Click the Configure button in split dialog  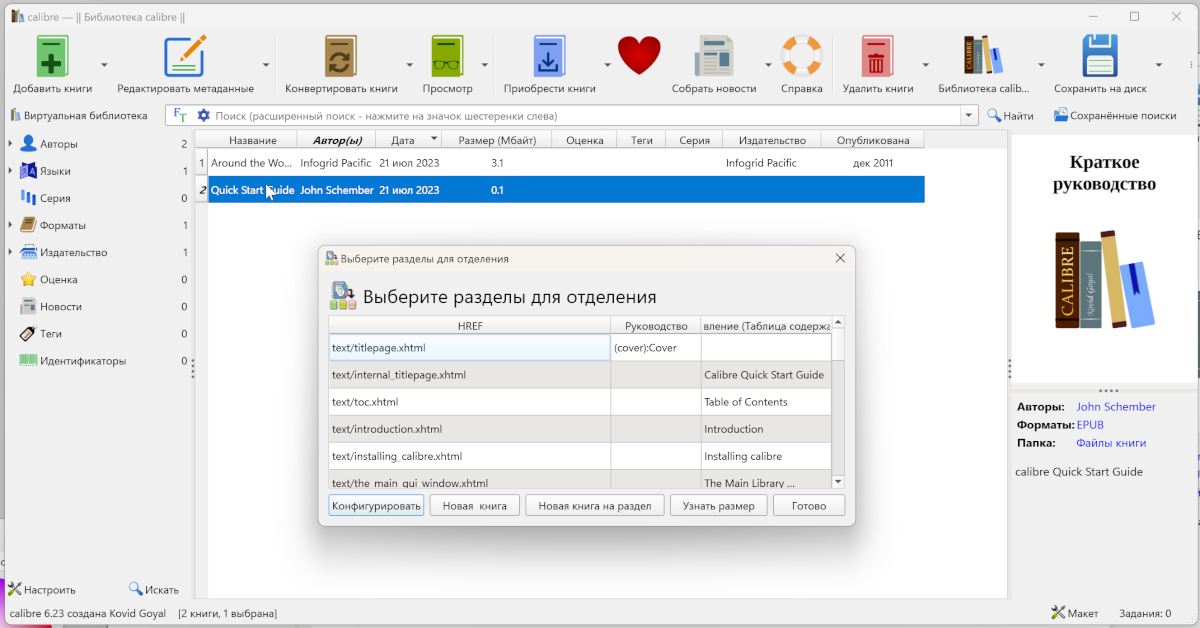tap(376, 506)
